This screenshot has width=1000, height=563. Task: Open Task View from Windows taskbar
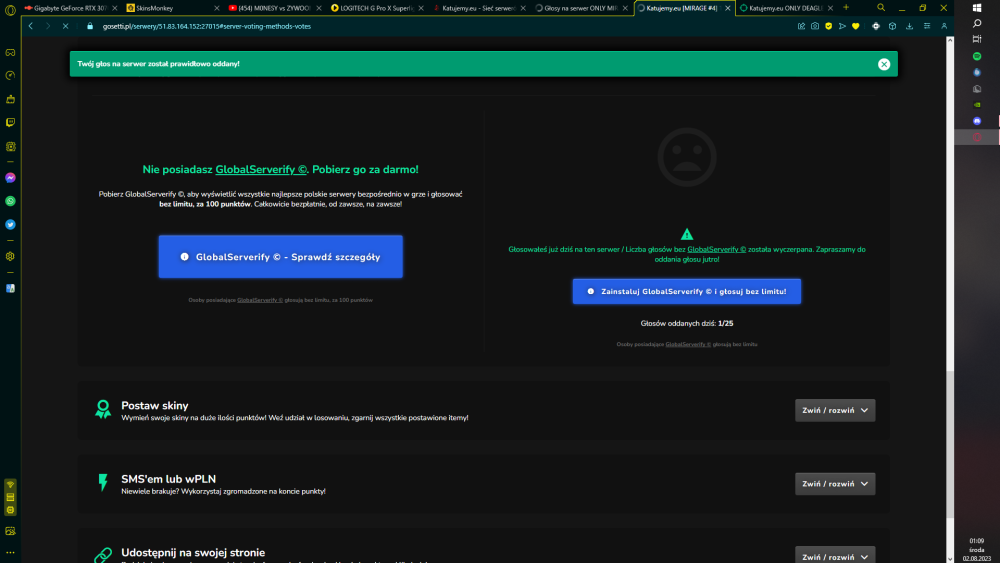point(977,40)
